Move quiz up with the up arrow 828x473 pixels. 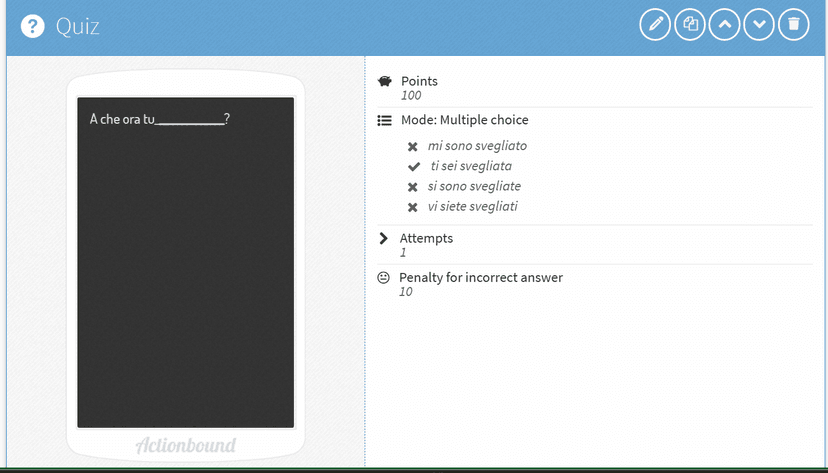[x=724, y=25]
